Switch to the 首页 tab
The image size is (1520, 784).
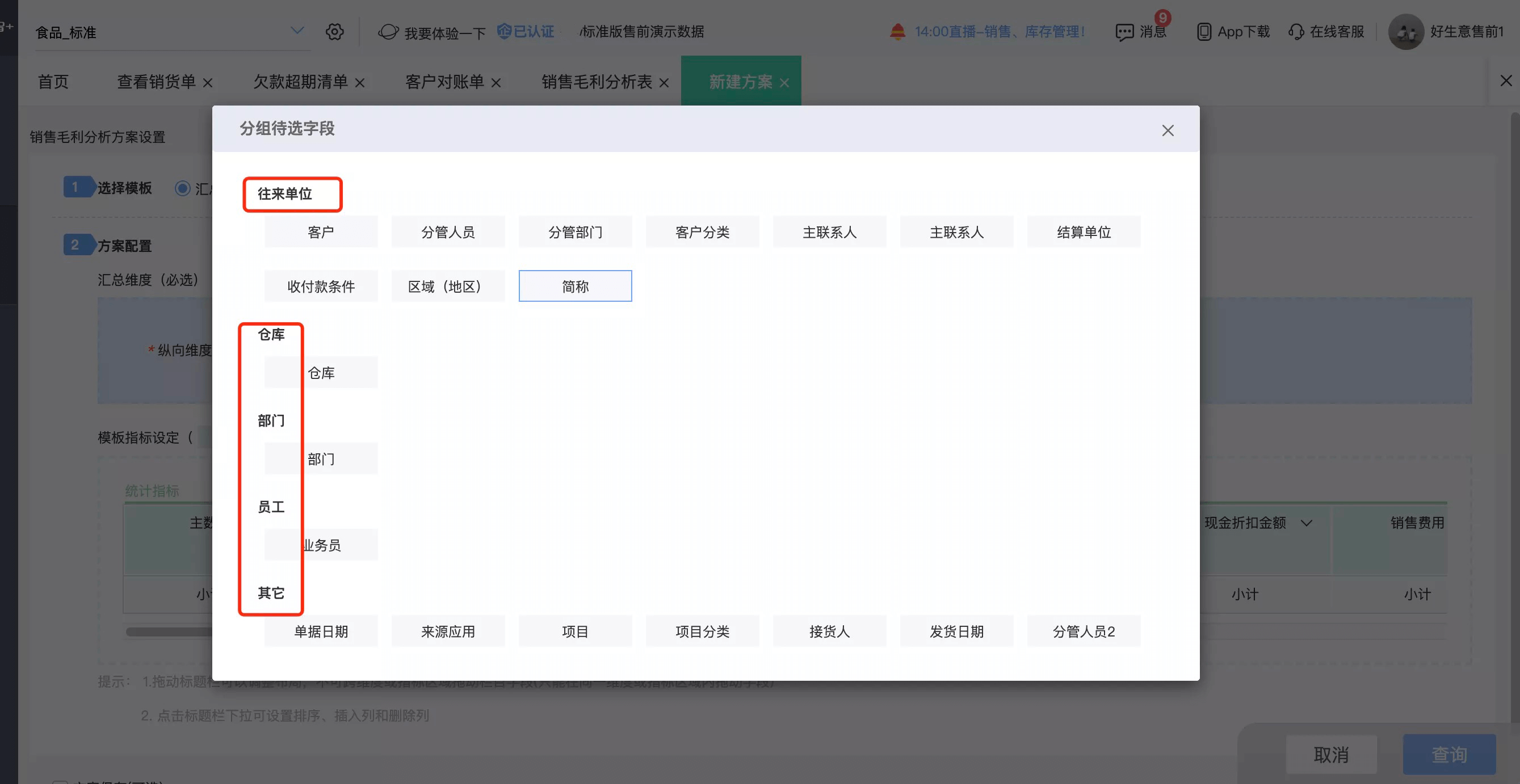click(53, 82)
